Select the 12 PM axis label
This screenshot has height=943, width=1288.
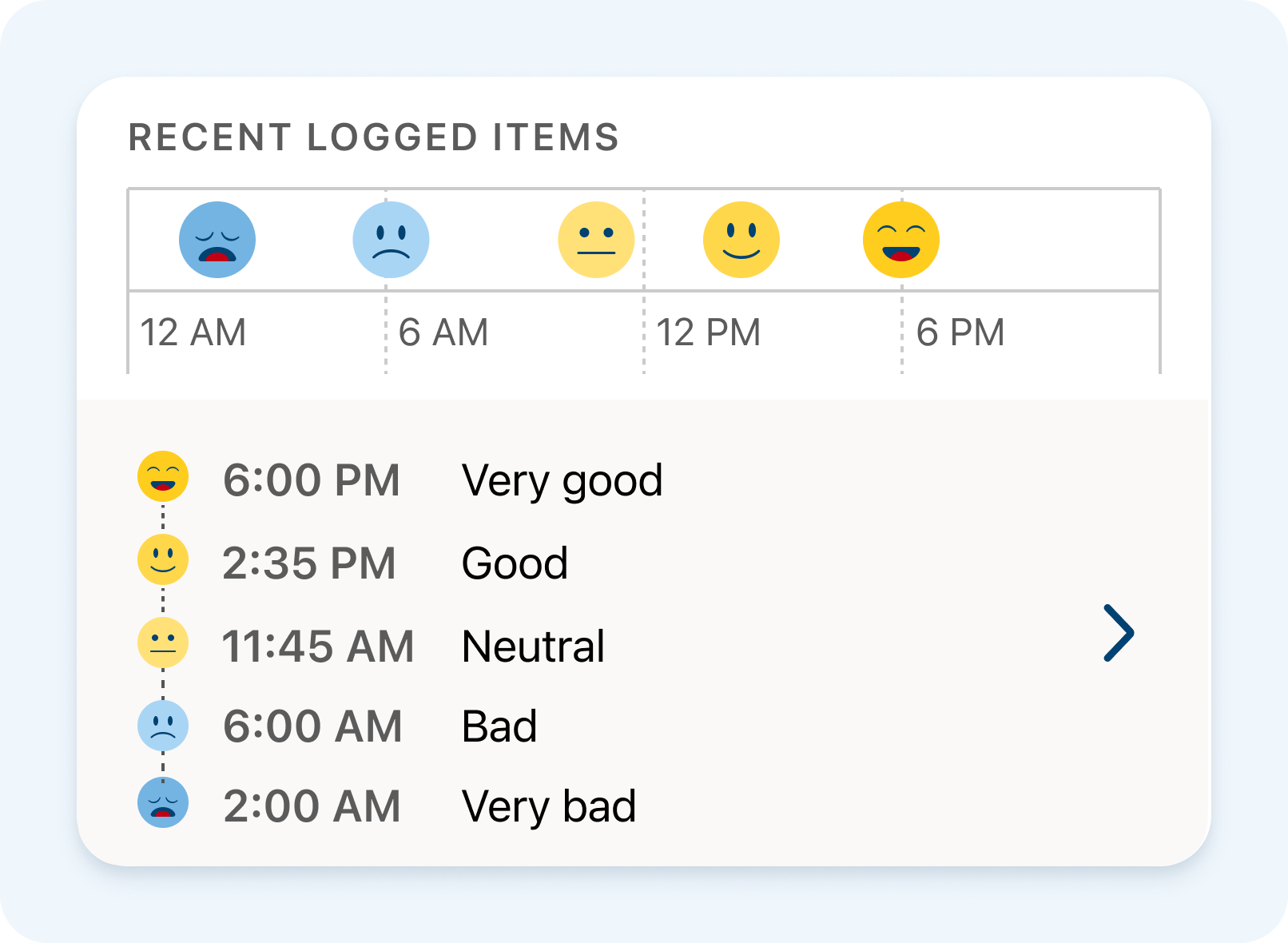pos(708,332)
